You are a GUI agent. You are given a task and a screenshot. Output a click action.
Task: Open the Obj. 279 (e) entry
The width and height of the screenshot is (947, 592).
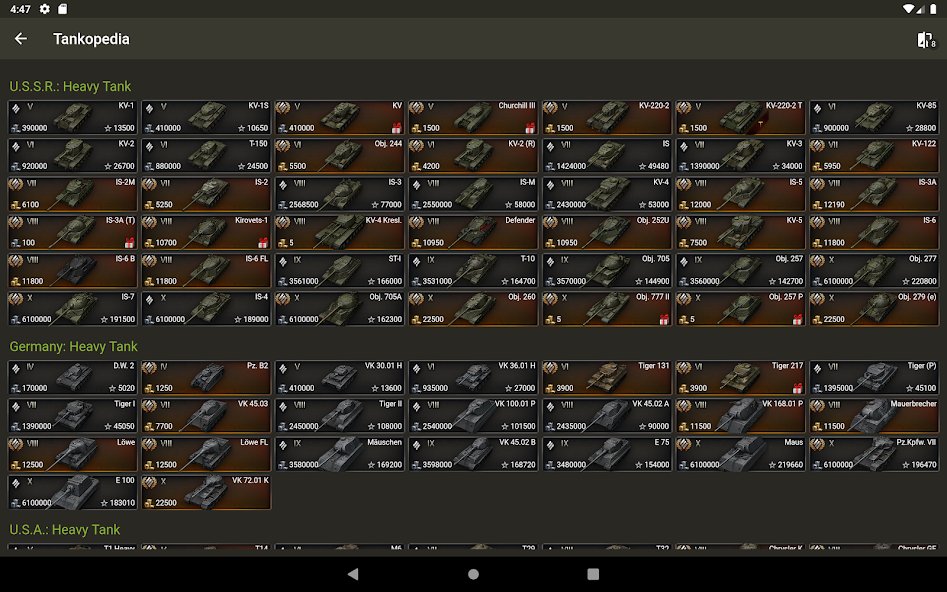874,307
